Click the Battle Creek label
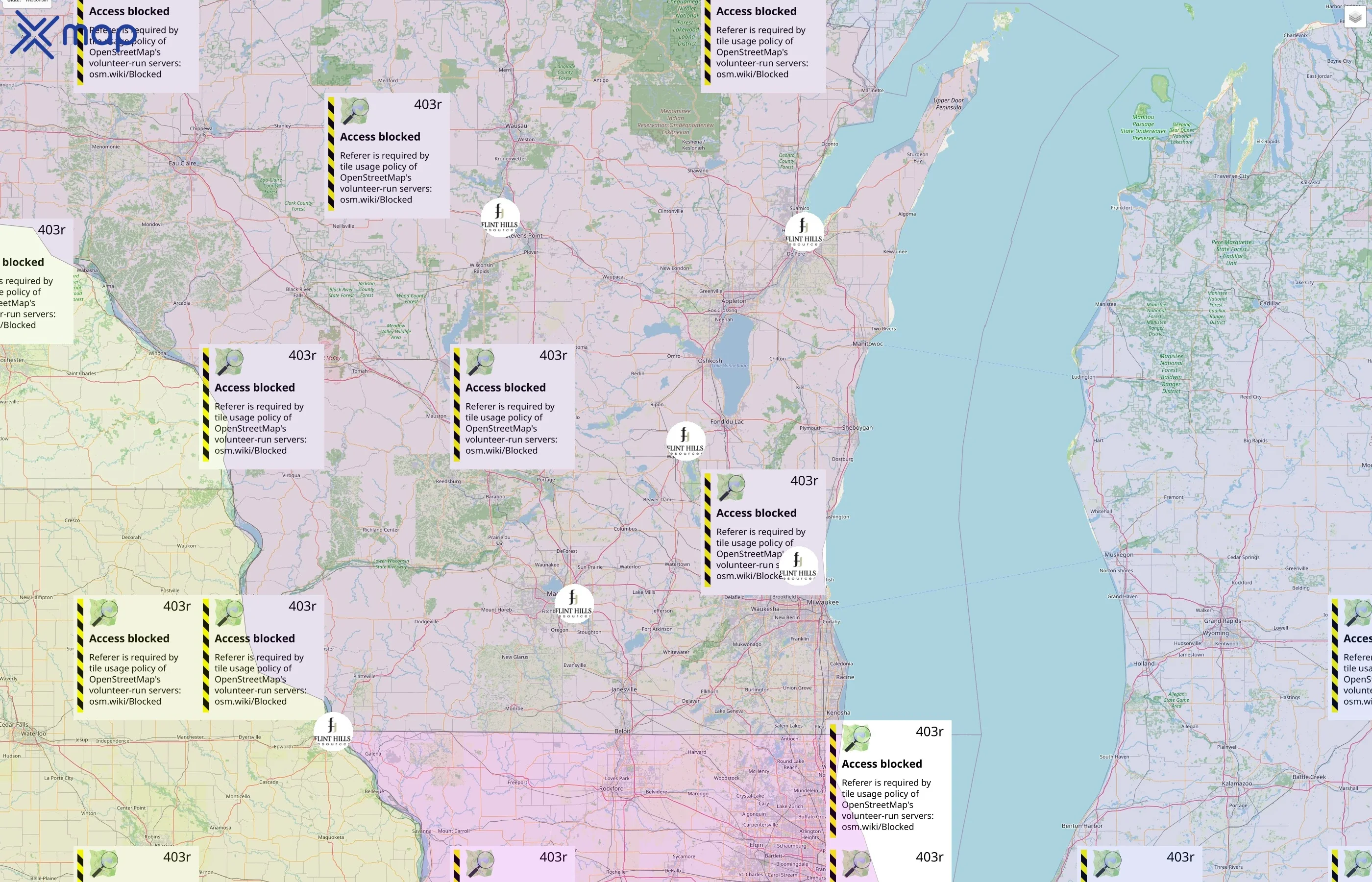 1309,777
